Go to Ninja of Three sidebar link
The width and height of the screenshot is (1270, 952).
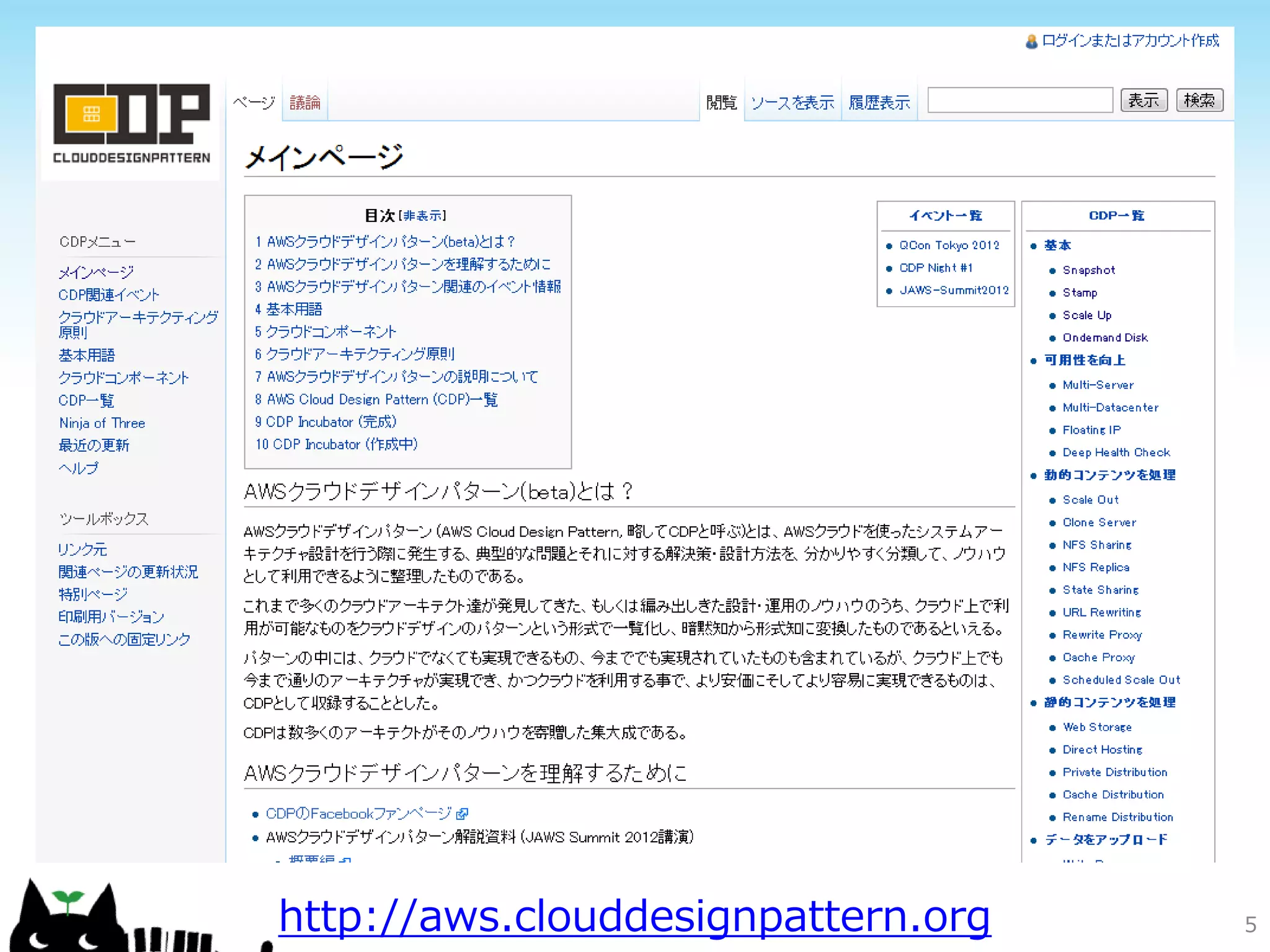[x=102, y=423]
